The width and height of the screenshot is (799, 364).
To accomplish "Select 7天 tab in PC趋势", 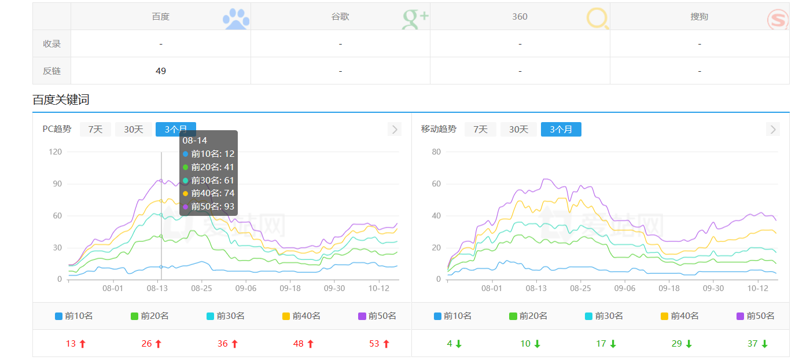I will pos(95,129).
